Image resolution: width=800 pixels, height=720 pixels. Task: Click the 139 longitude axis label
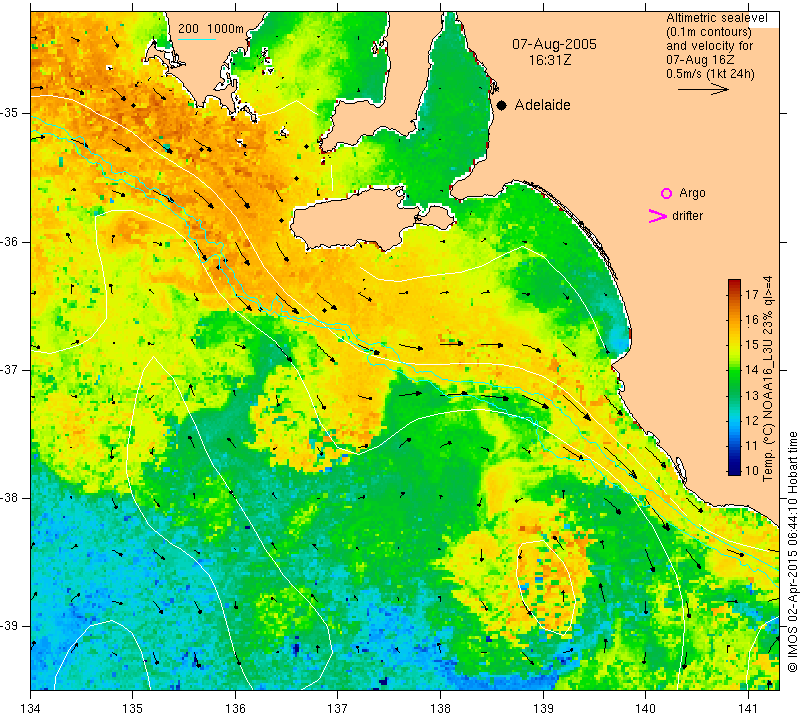click(543, 709)
